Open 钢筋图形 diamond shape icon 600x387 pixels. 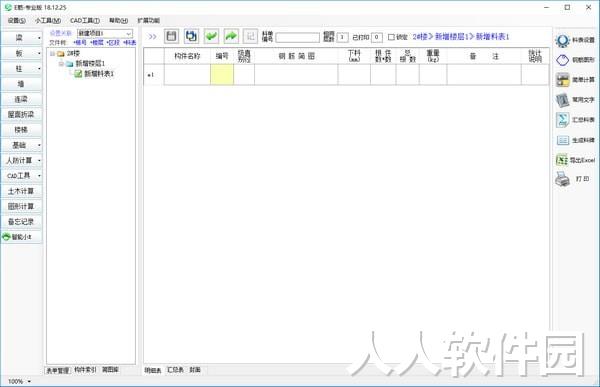point(562,60)
